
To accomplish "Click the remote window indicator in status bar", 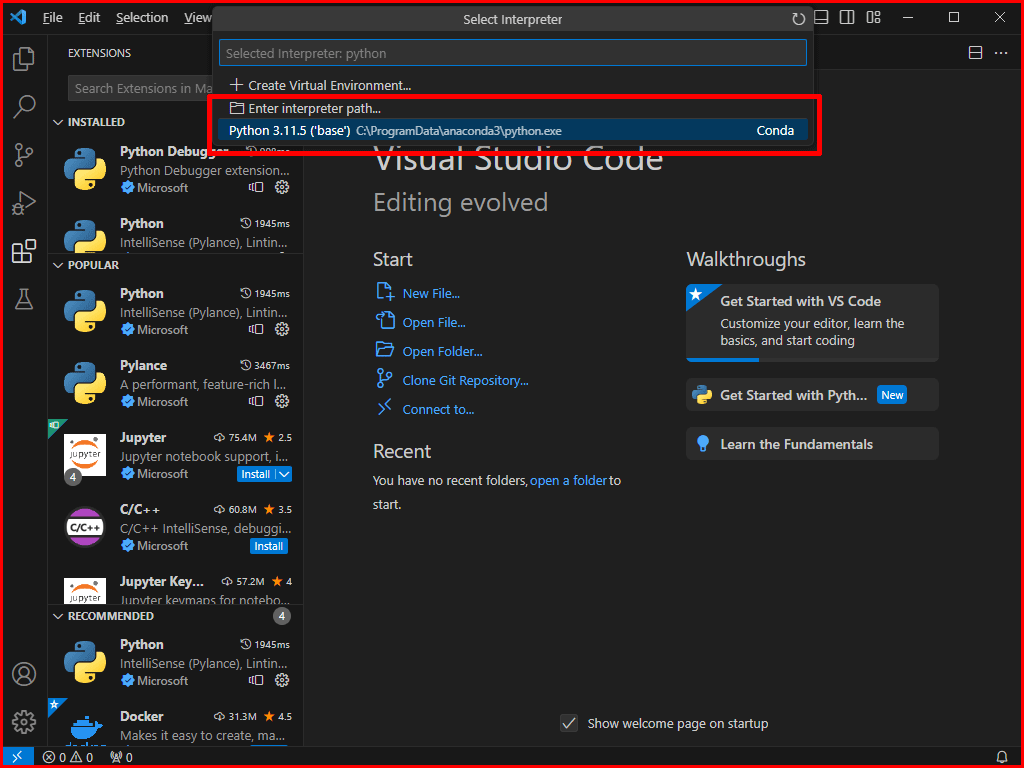I will point(18,757).
